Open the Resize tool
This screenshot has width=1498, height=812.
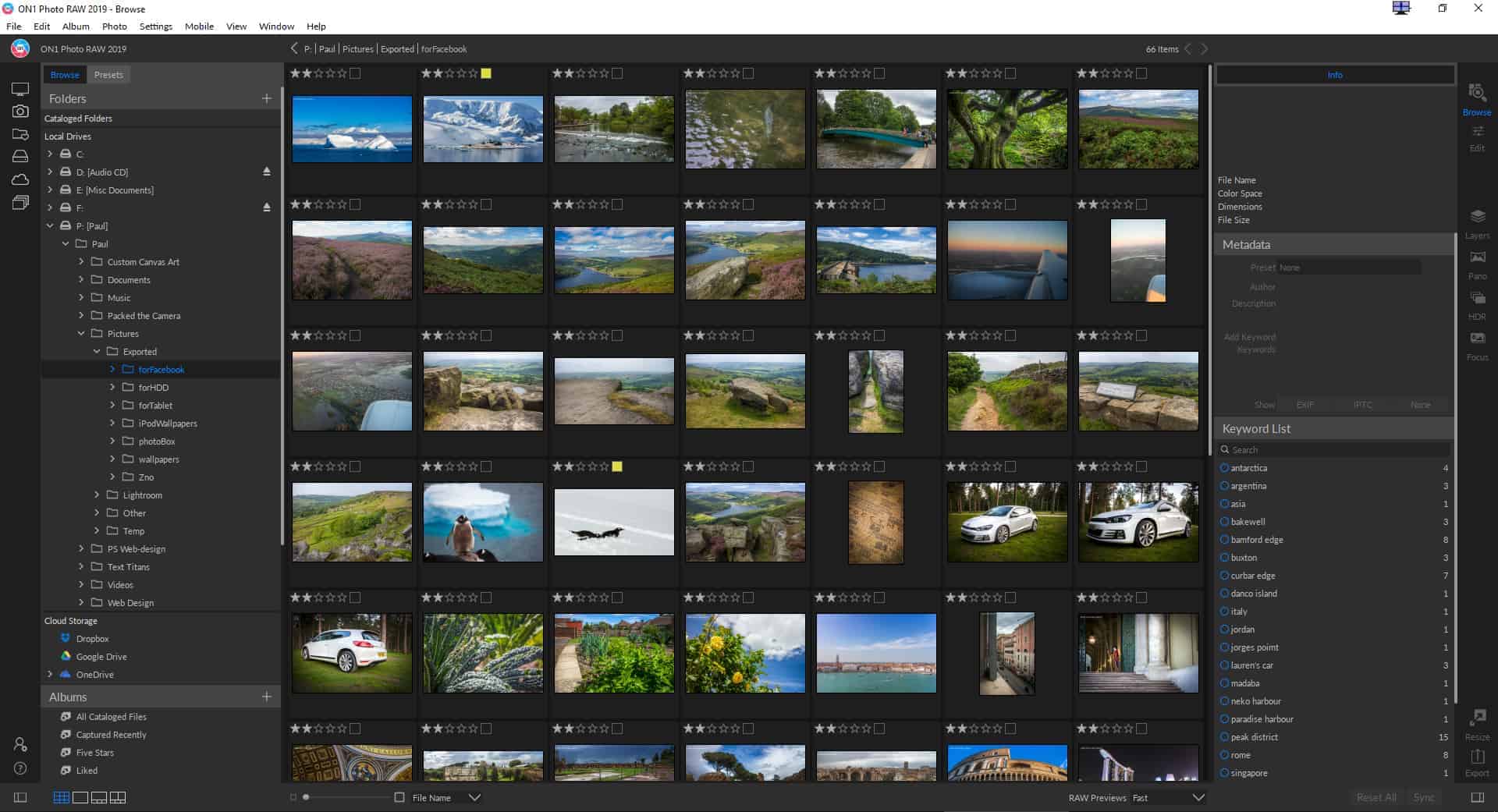click(1476, 725)
